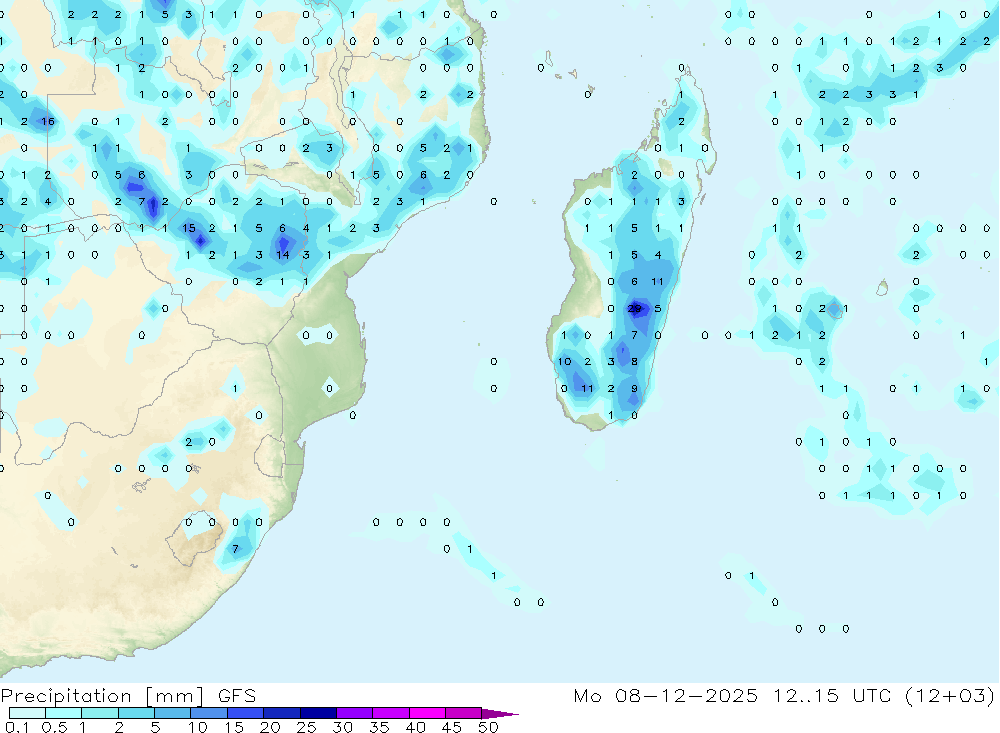Click the '9' value in southern Madagascar
Screen dimensions: 1000x733
635,389
